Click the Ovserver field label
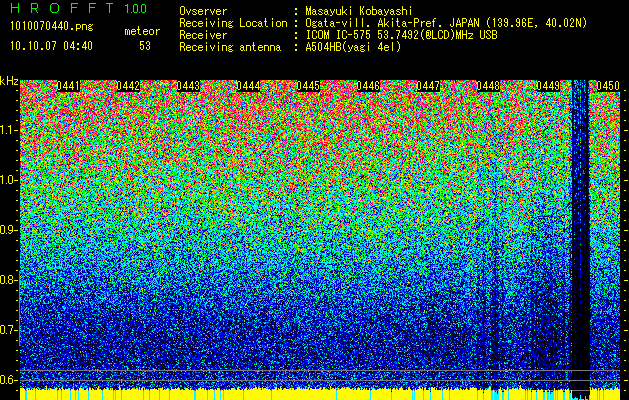 click(203, 11)
